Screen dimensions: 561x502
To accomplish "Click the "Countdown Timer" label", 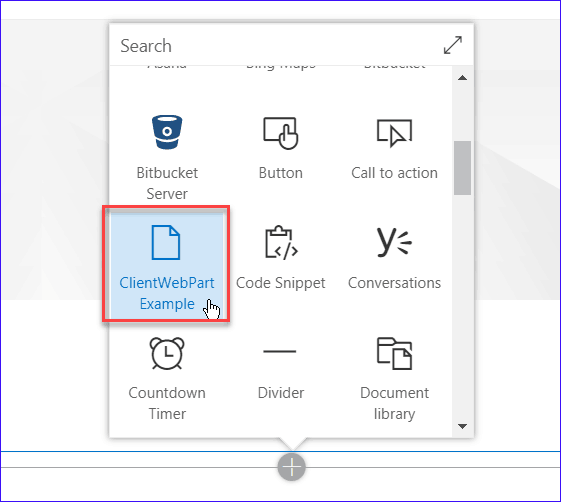I will point(167,403).
